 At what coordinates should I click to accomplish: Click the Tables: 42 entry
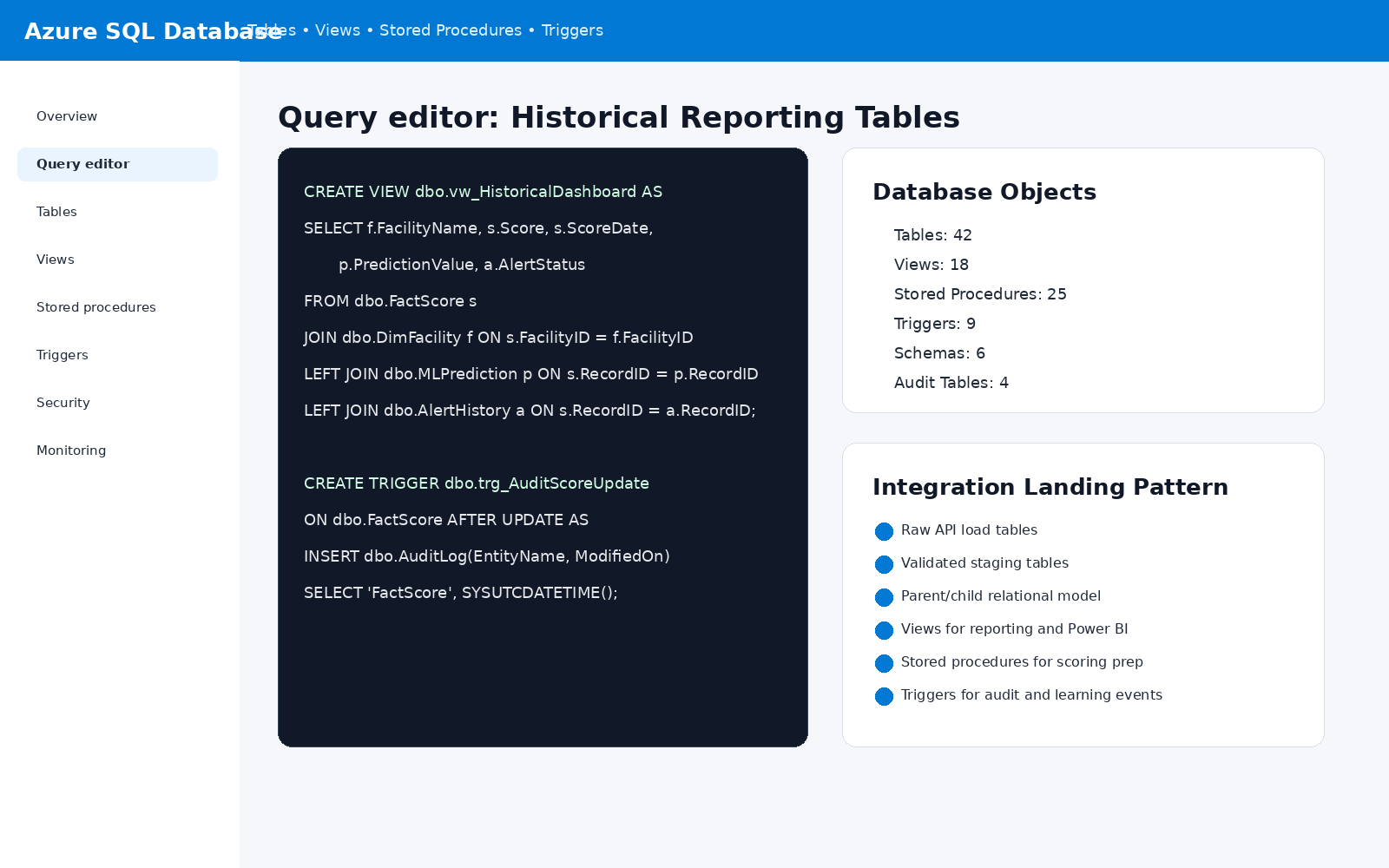point(933,235)
